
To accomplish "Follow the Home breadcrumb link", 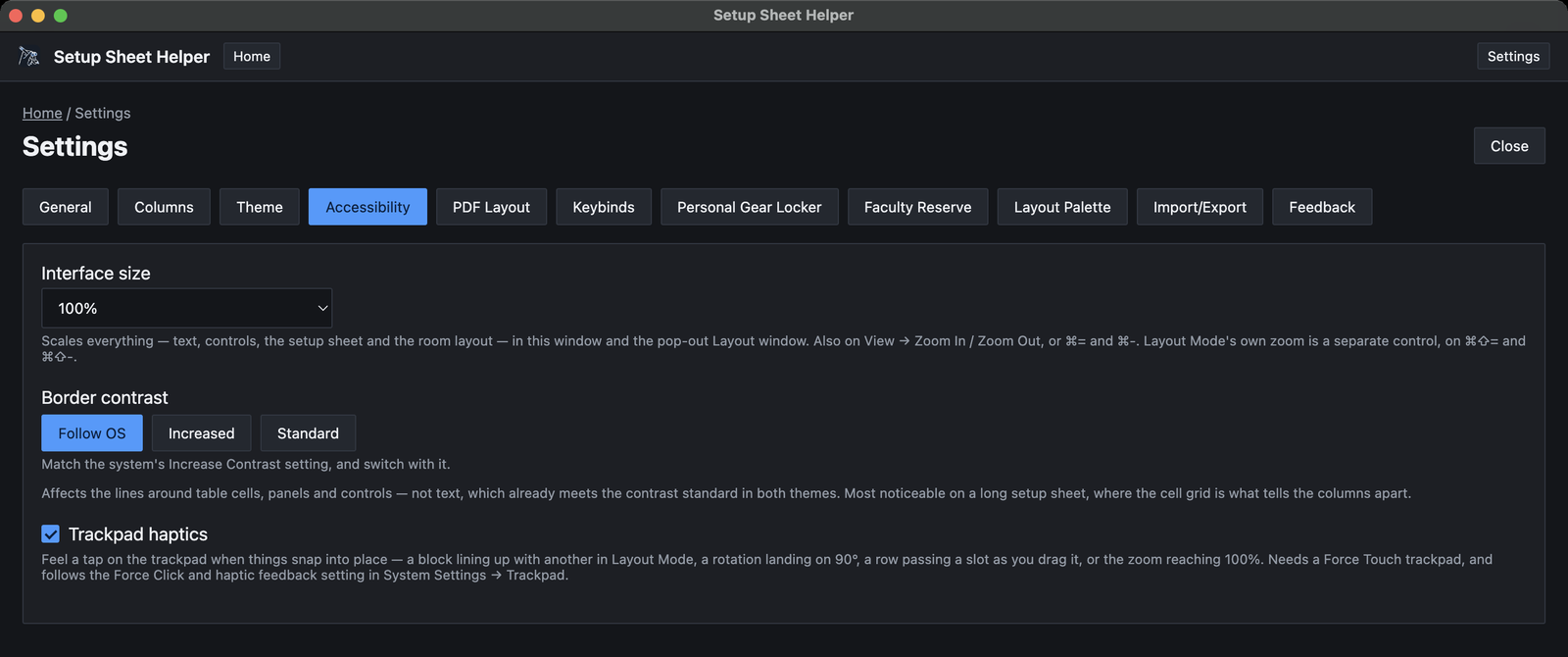I will click(42, 113).
